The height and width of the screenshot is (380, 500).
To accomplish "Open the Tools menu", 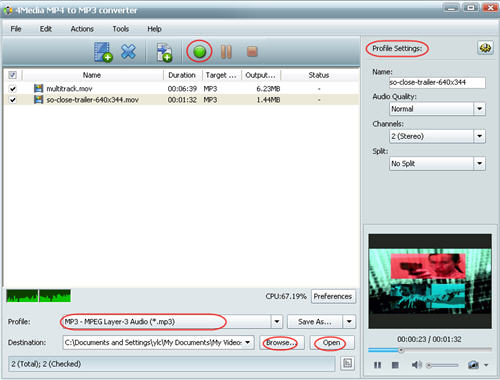I will [120, 29].
